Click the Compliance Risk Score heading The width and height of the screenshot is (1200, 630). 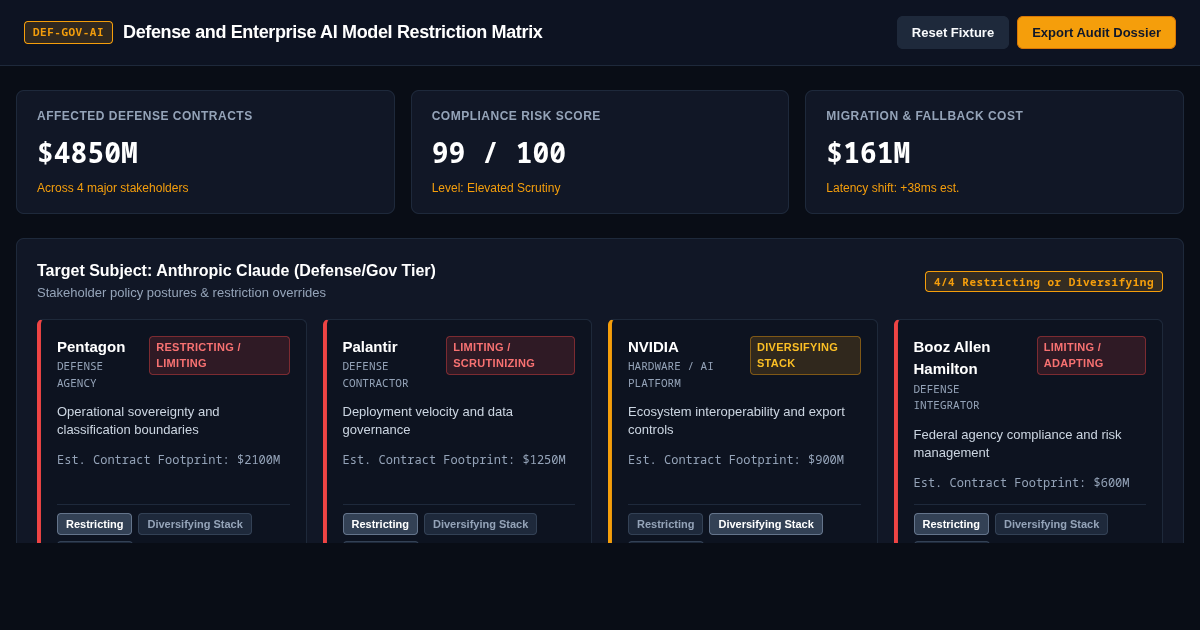(x=516, y=116)
